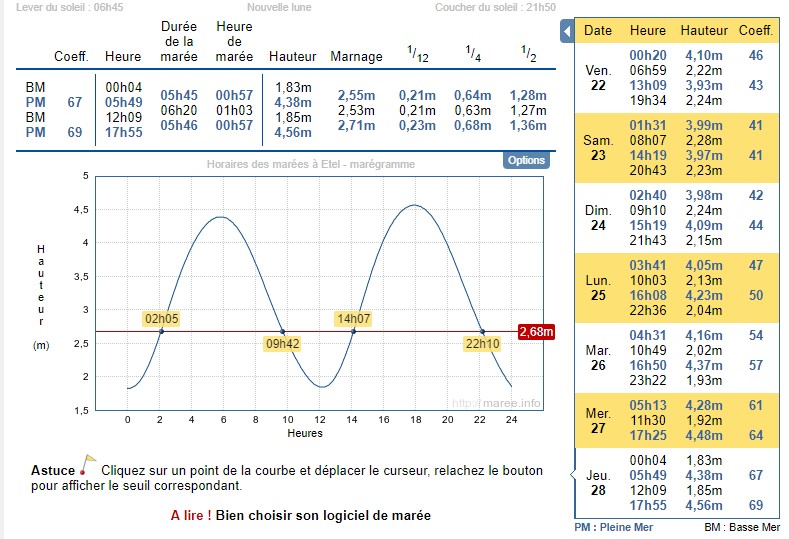Image resolution: width=789 pixels, height=539 pixels.
Task: Click the 06h20 tide duration value
Action: pyautogui.click(x=179, y=110)
